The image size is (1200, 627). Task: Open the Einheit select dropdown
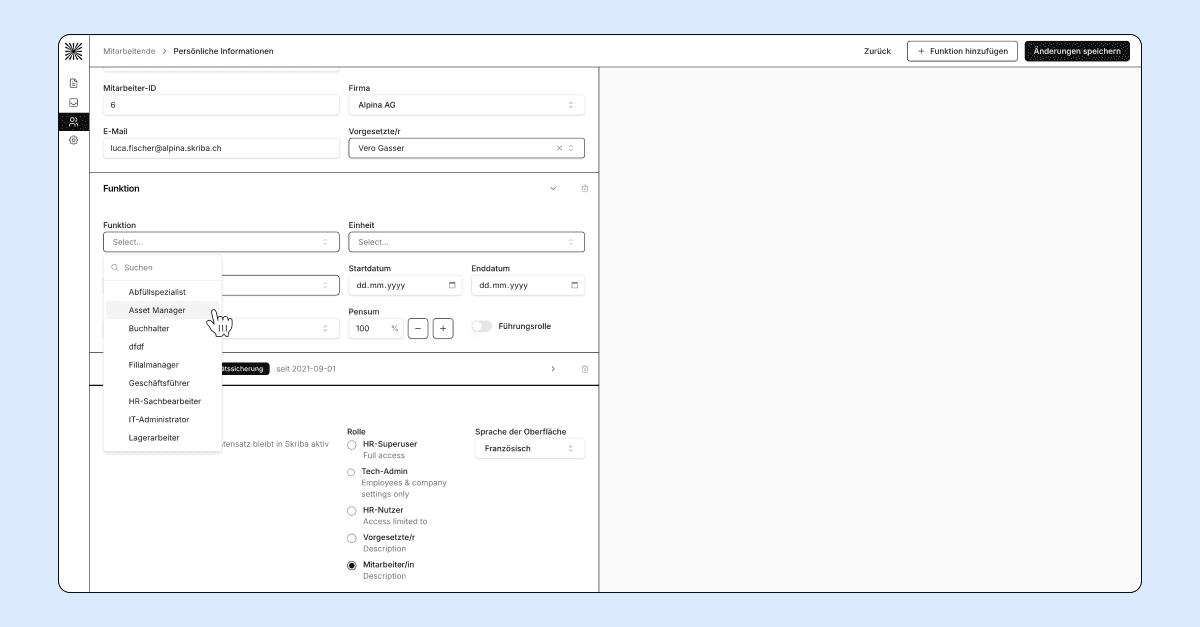point(466,242)
